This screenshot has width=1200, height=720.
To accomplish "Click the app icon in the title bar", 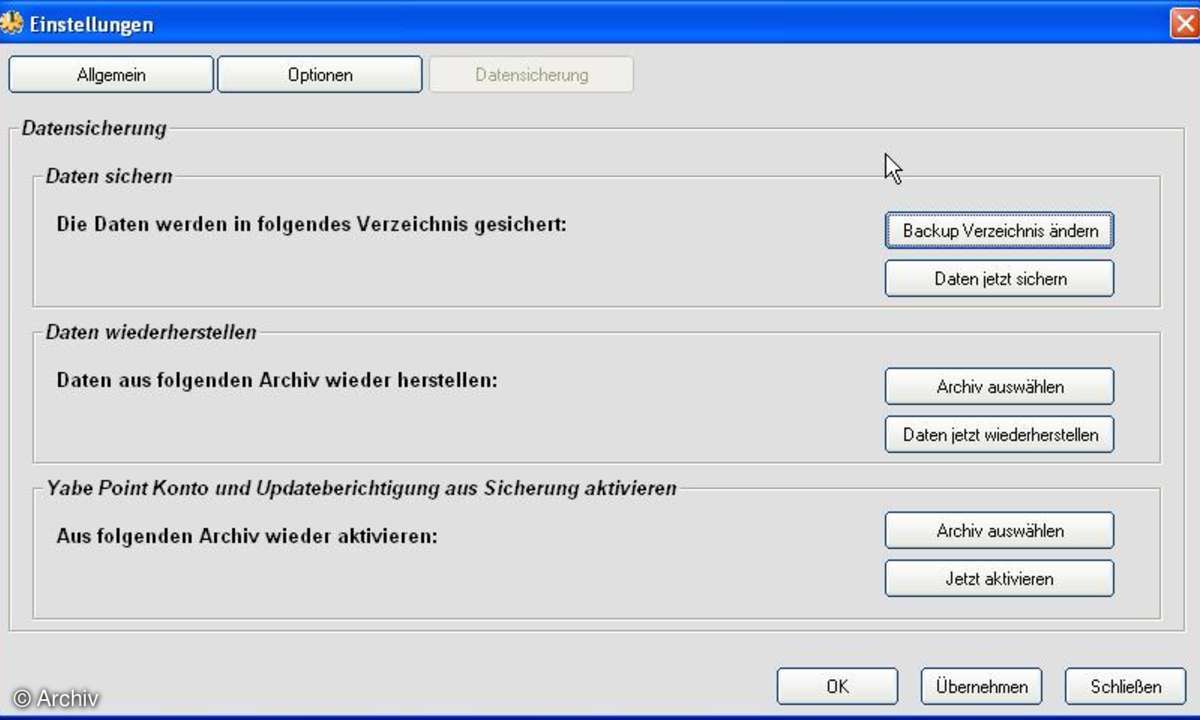I will pos(12,24).
